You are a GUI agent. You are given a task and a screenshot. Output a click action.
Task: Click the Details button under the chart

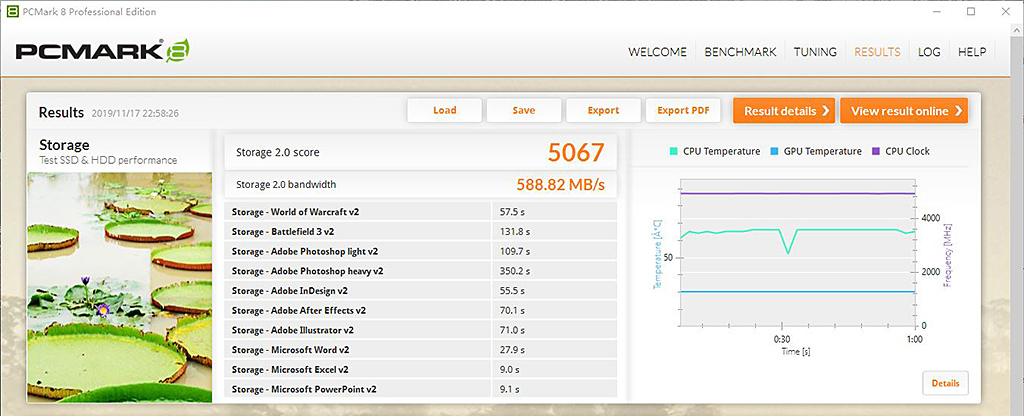[x=945, y=383]
